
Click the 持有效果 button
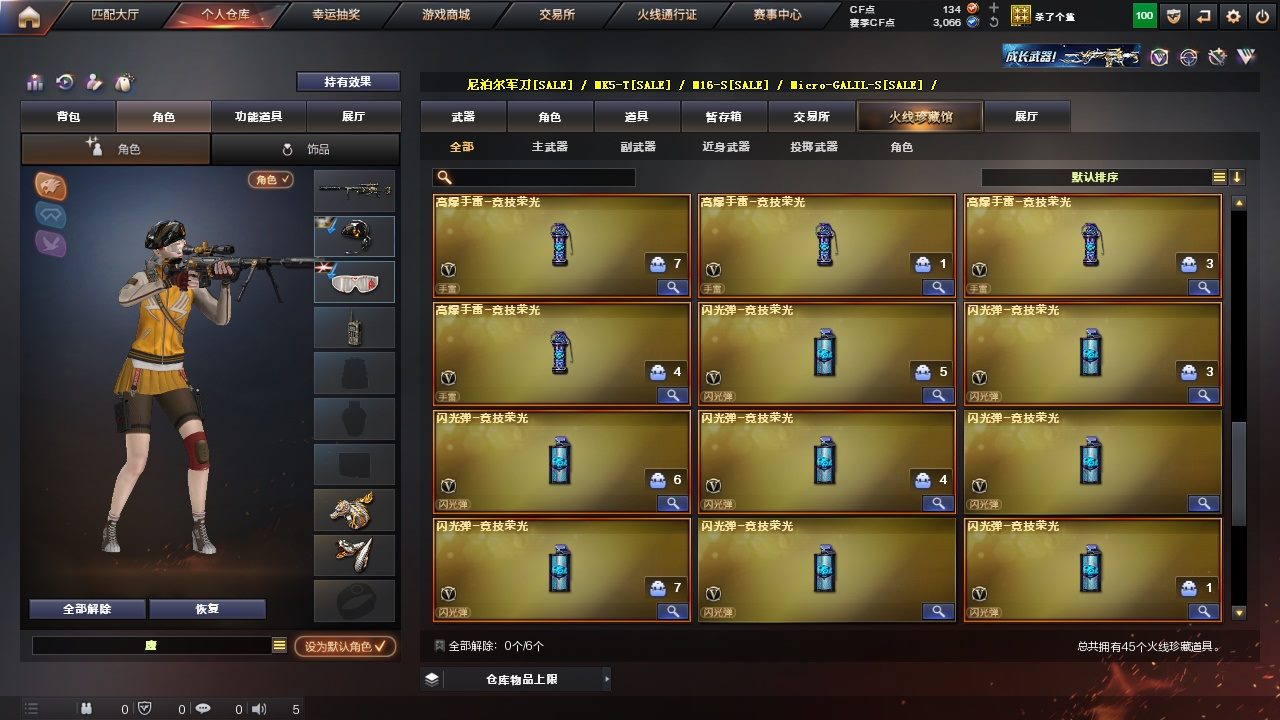pos(348,82)
